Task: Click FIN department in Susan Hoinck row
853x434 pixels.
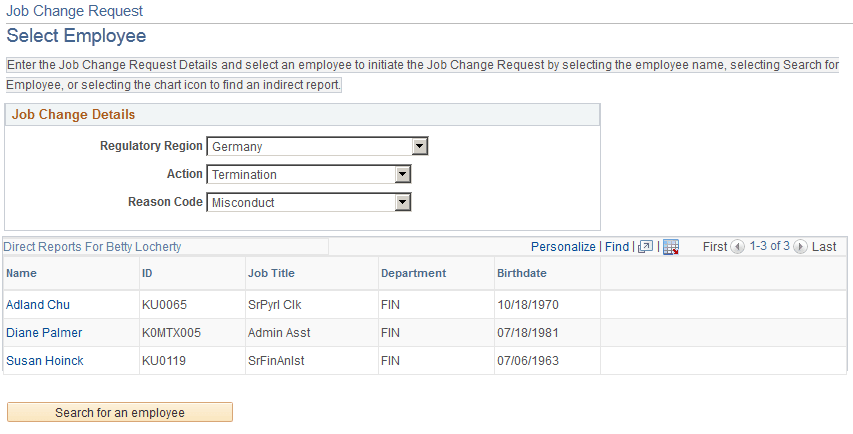Action: pos(391,361)
